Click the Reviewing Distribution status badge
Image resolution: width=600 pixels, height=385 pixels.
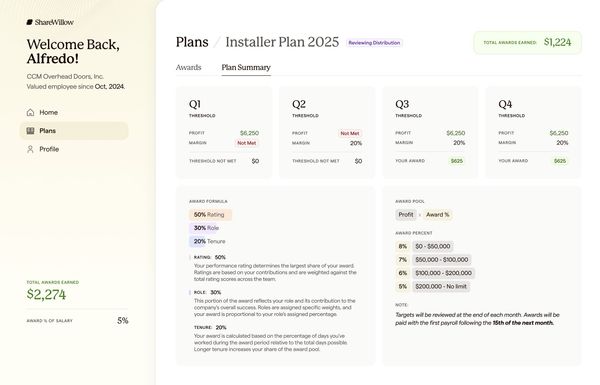(x=374, y=43)
